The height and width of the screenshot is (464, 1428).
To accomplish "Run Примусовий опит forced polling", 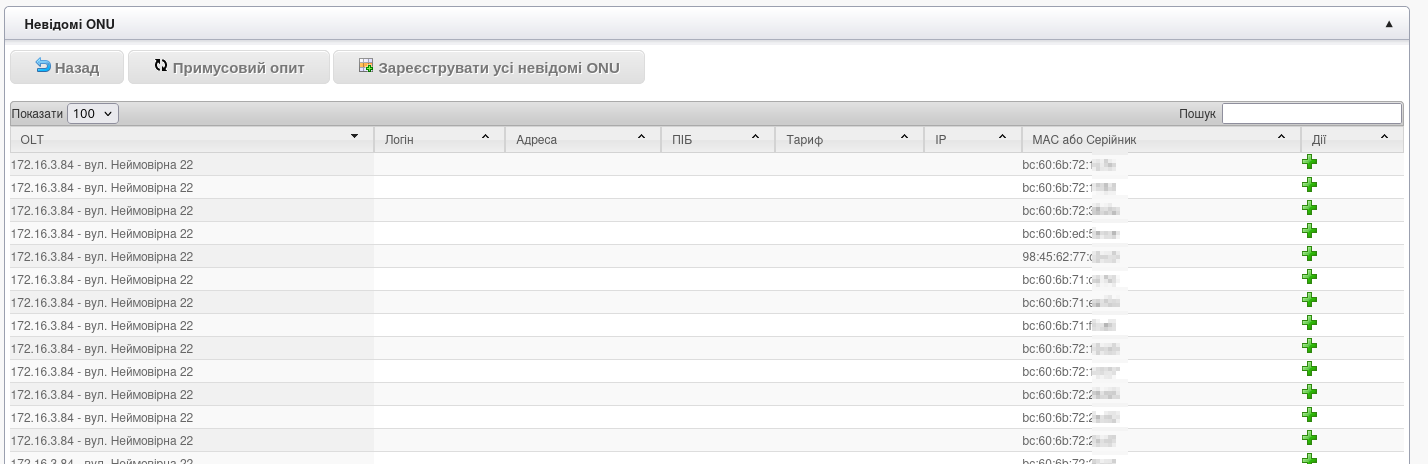I will tap(228, 68).
